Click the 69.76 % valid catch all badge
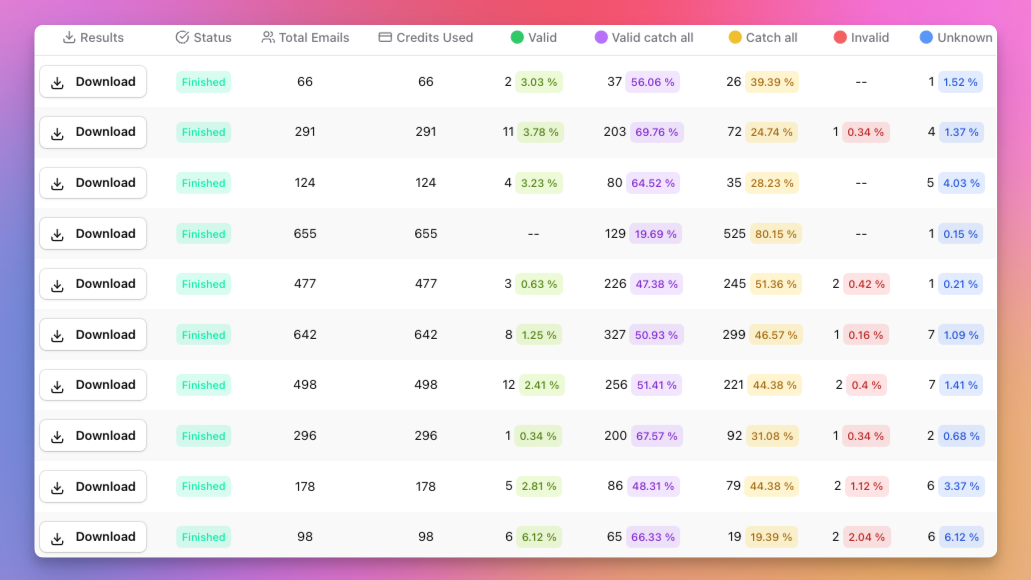 [x=656, y=132]
